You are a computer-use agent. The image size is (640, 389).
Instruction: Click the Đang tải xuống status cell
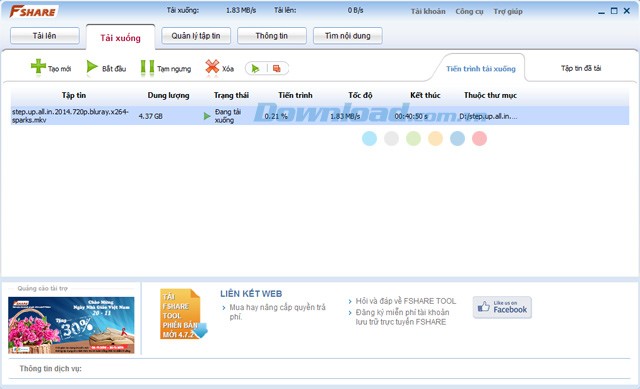(x=228, y=116)
